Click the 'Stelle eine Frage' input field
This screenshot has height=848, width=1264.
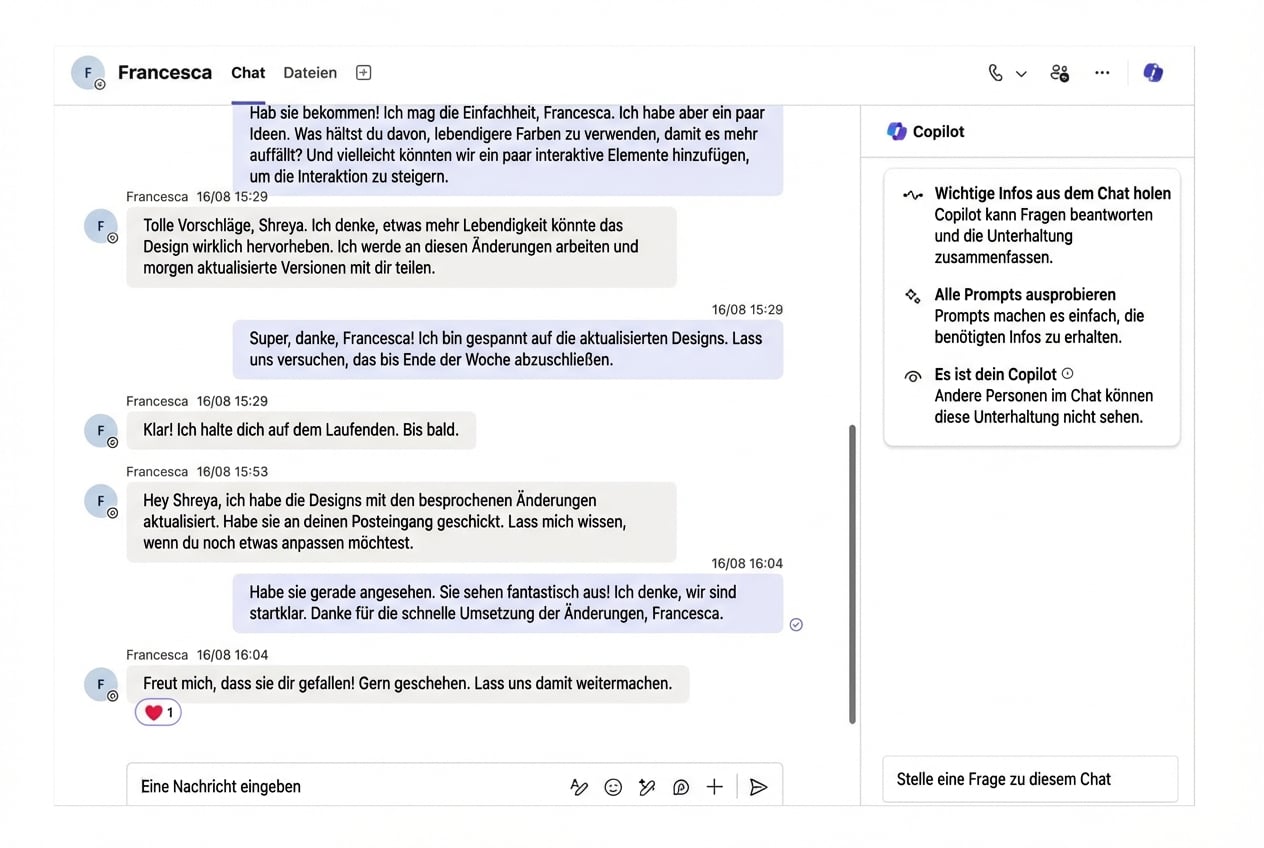coord(1030,779)
